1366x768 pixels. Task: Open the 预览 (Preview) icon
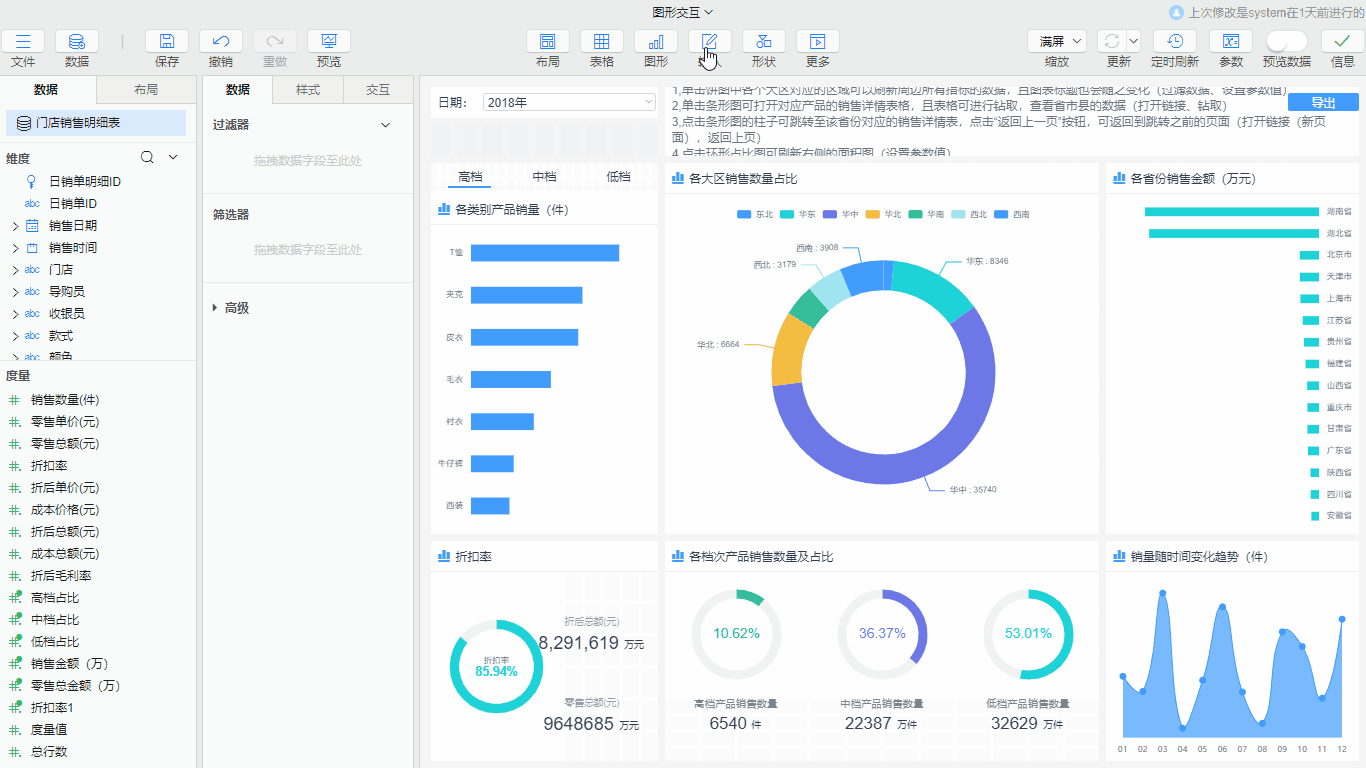coord(328,42)
